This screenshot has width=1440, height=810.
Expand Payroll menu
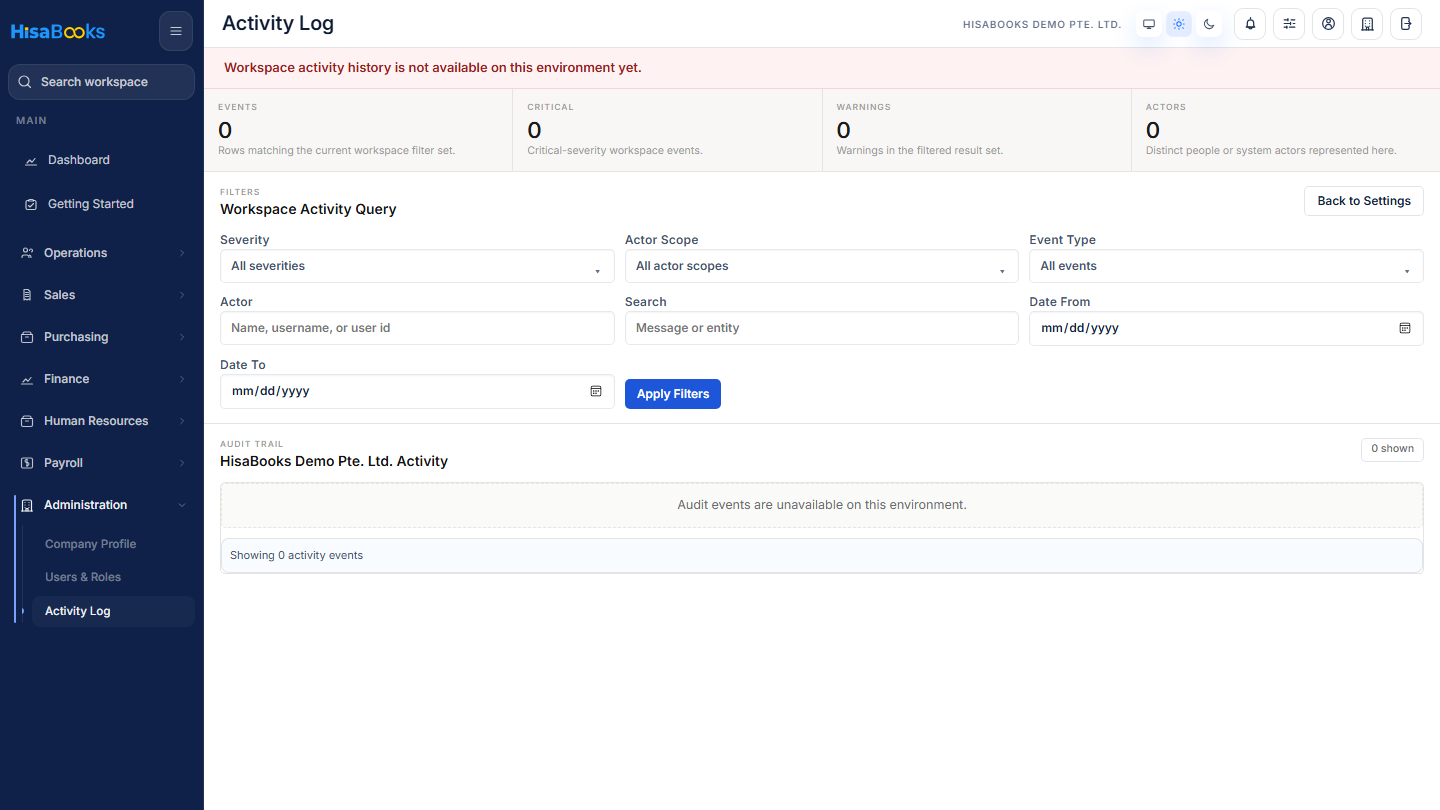101,463
